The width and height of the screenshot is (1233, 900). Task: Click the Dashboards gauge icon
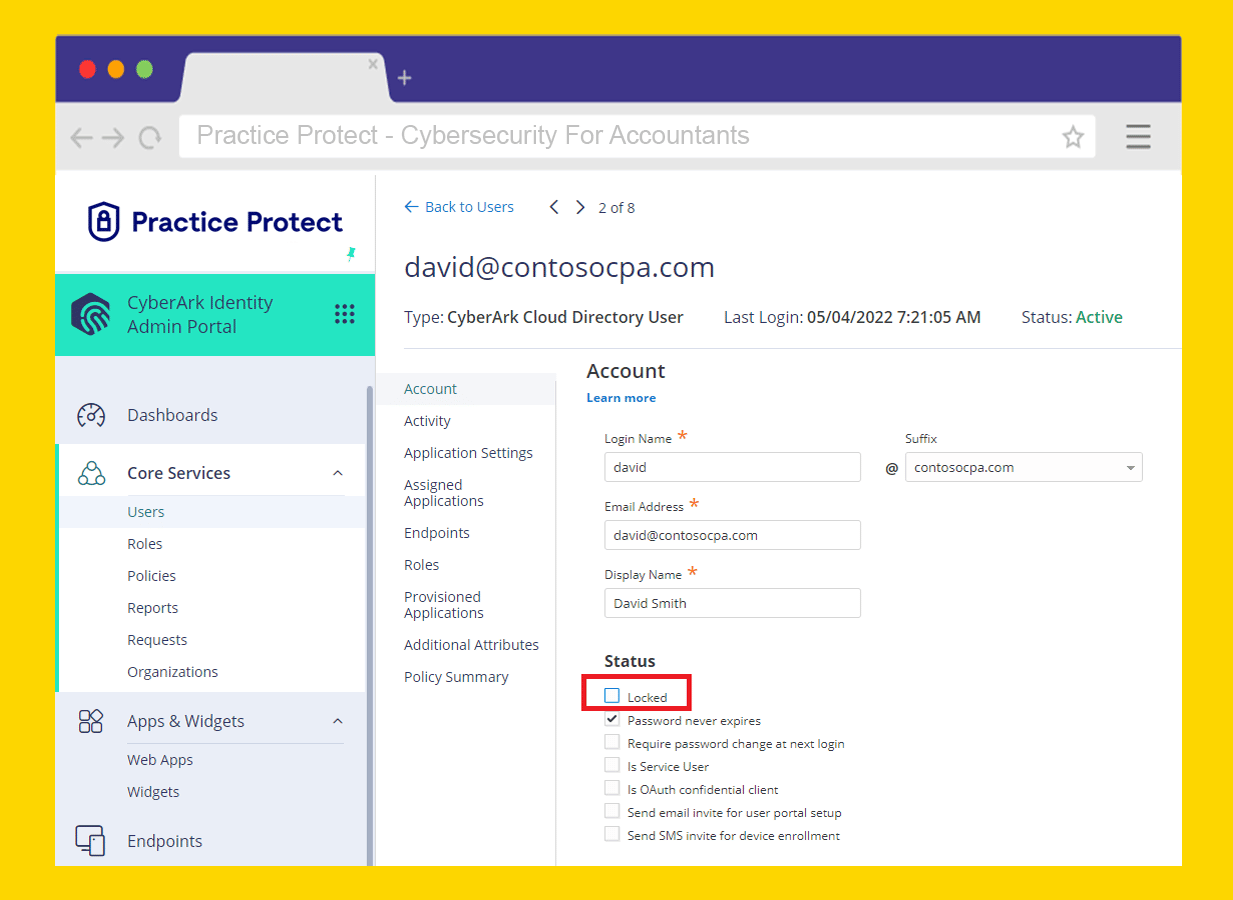pyautogui.click(x=91, y=415)
